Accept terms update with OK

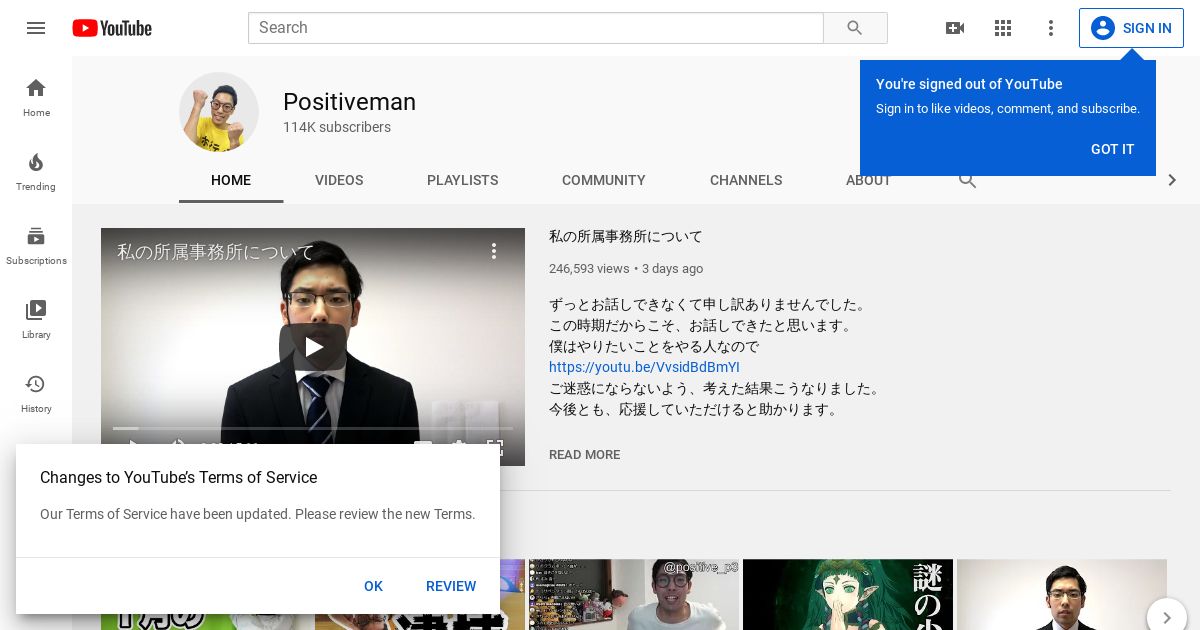(373, 586)
